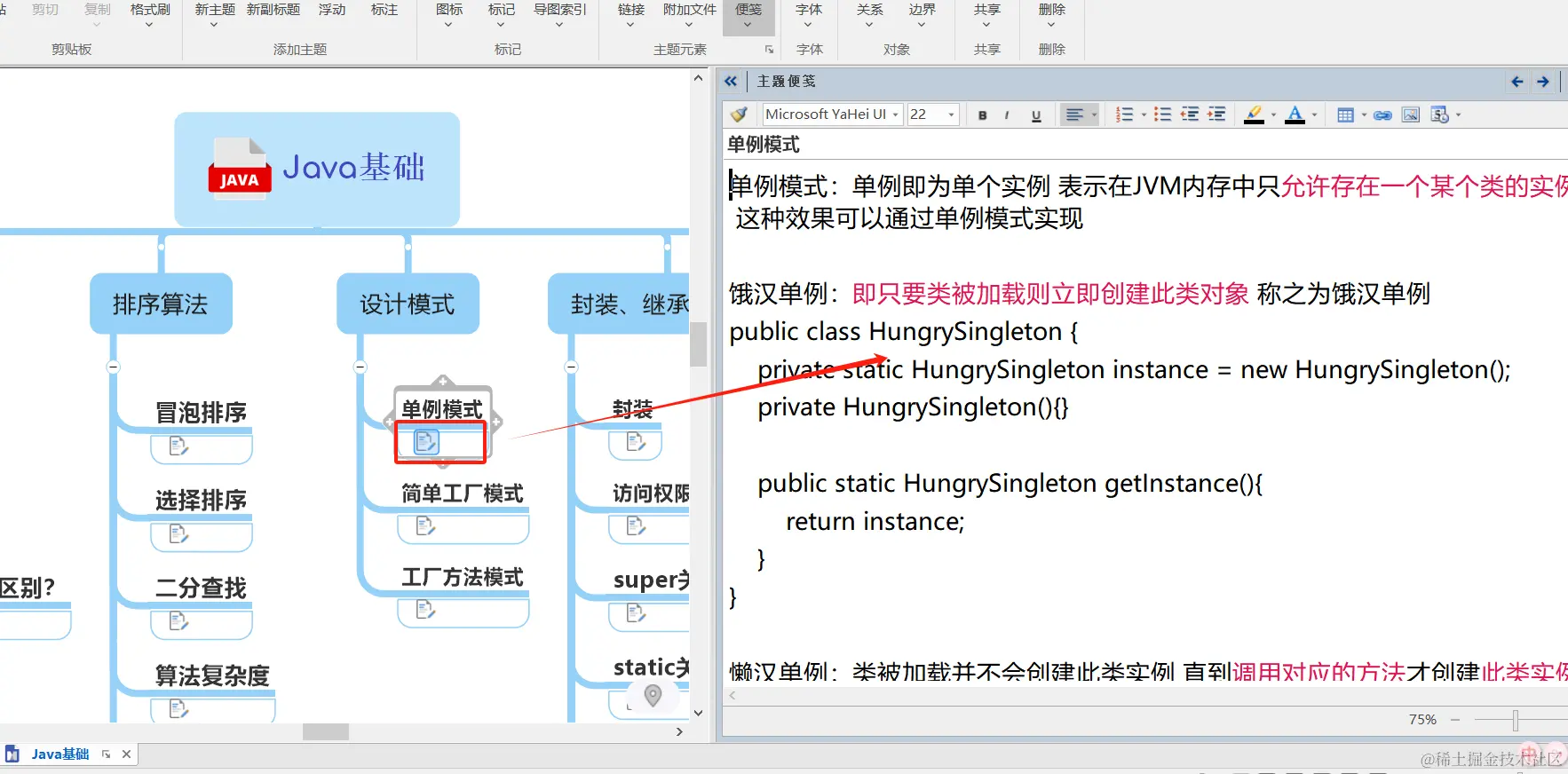Apply the text highlight color
Viewport: 1568px width, 774px height.
[1254, 115]
